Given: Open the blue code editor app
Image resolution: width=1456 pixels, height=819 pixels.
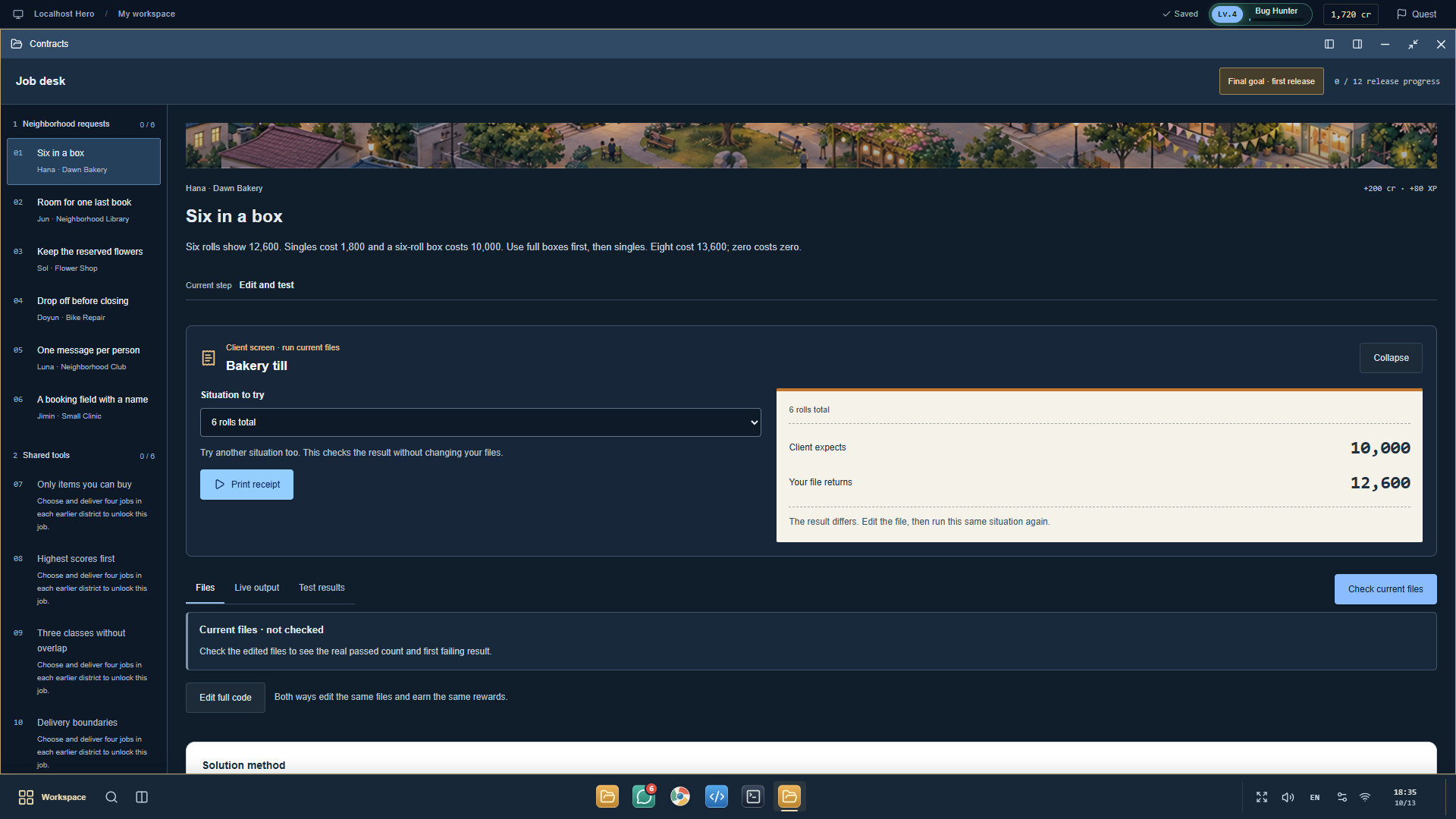Looking at the screenshot, I should point(717,796).
